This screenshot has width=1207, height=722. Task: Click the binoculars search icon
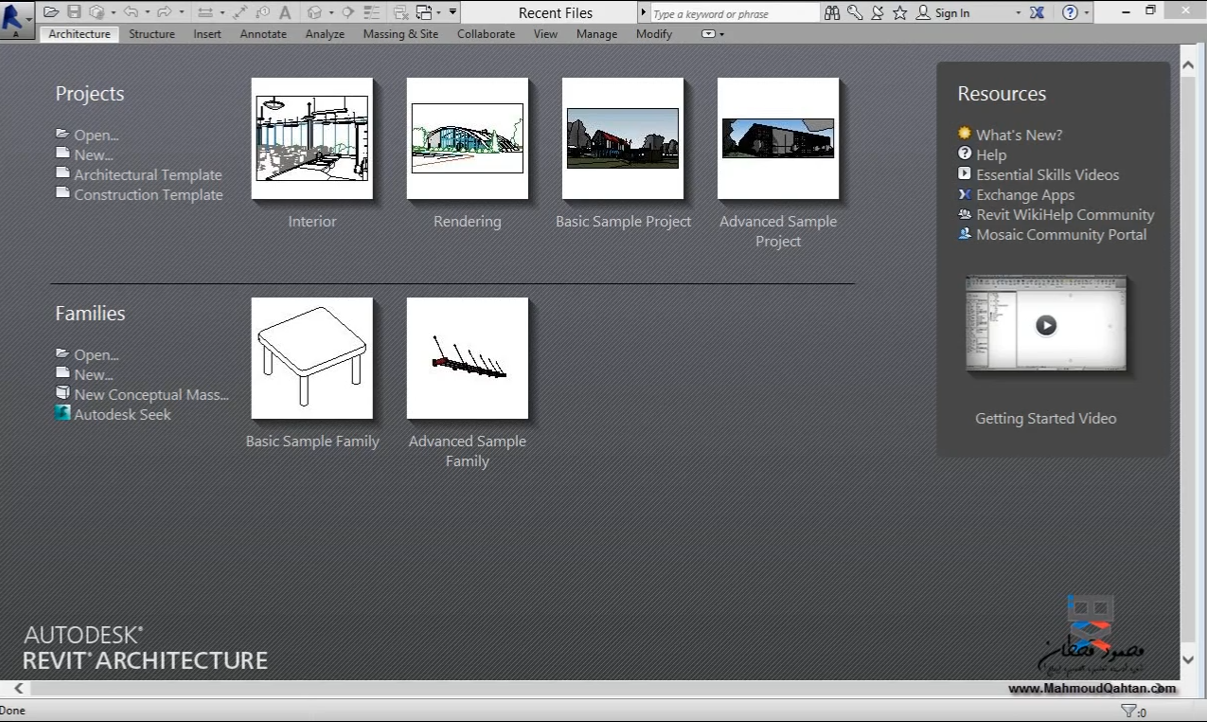pos(832,13)
